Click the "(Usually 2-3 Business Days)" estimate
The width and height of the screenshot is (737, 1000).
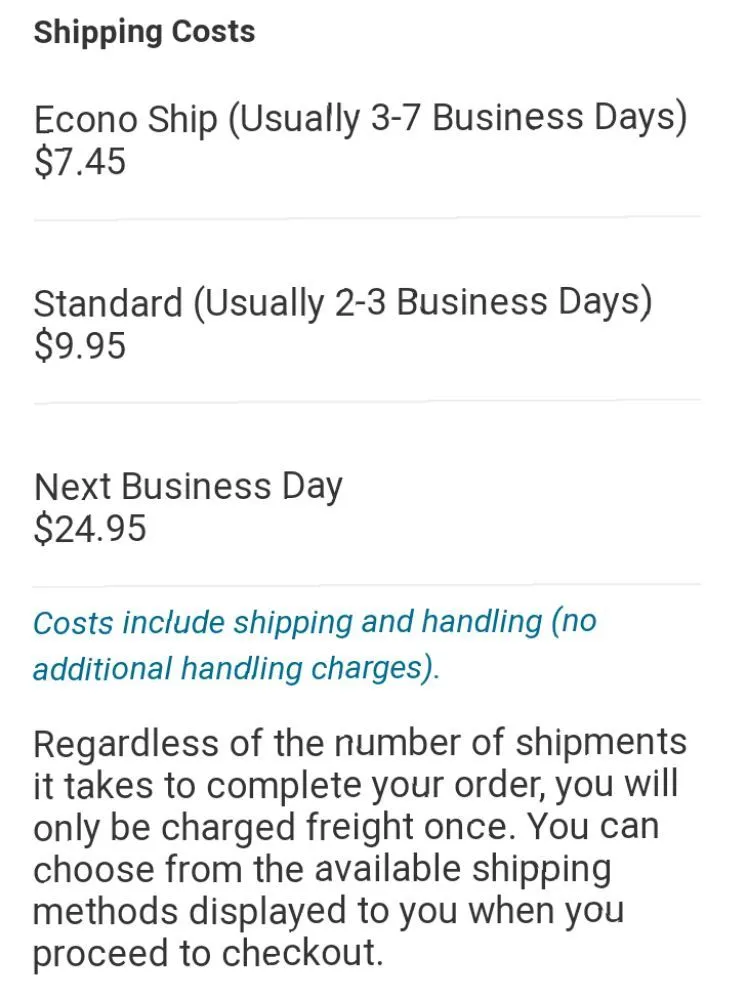(422, 304)
